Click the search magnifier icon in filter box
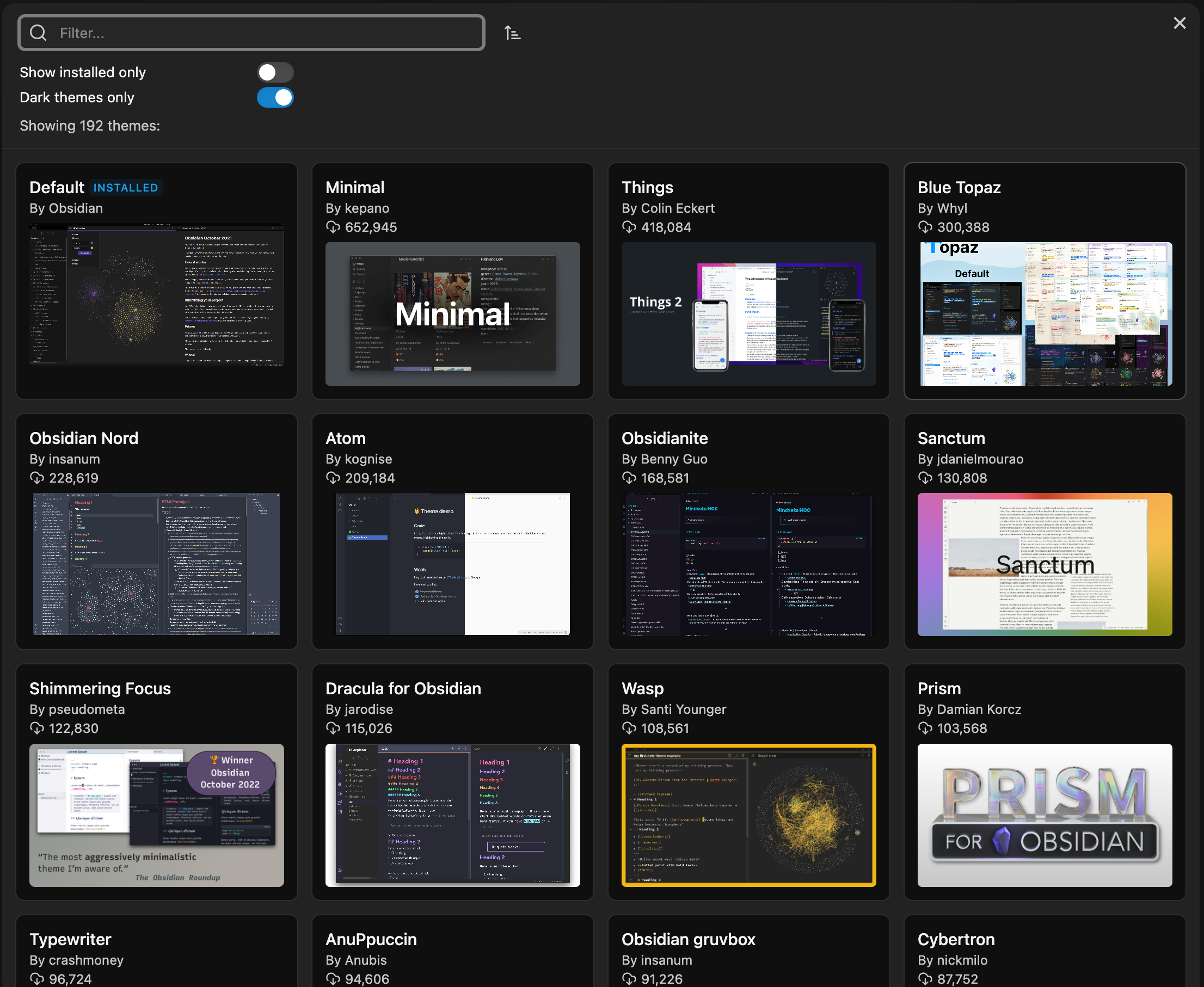This screenshot has width=1204, height=987. click(38, 33)
